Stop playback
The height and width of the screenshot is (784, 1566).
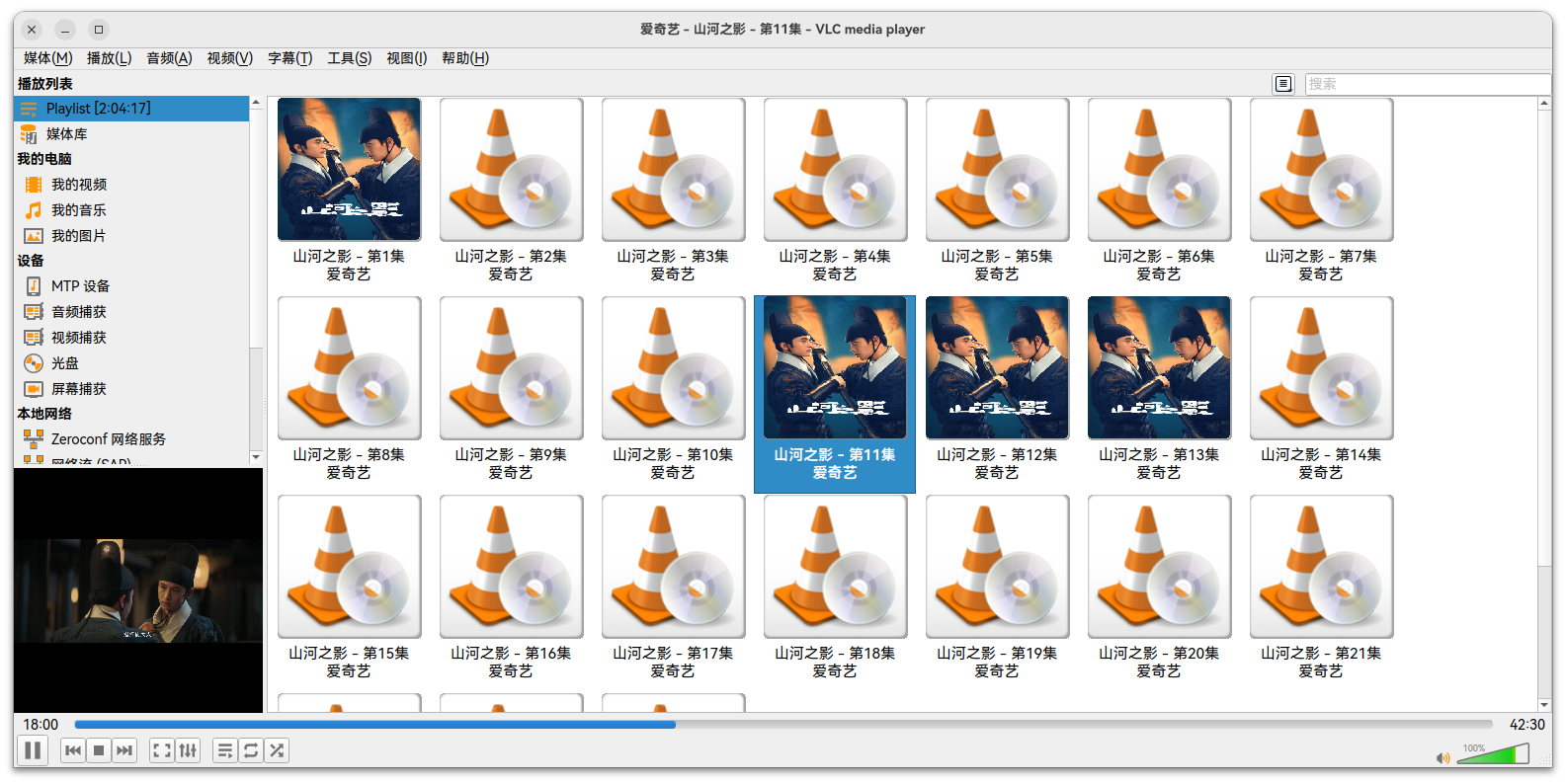pos(99,750)
